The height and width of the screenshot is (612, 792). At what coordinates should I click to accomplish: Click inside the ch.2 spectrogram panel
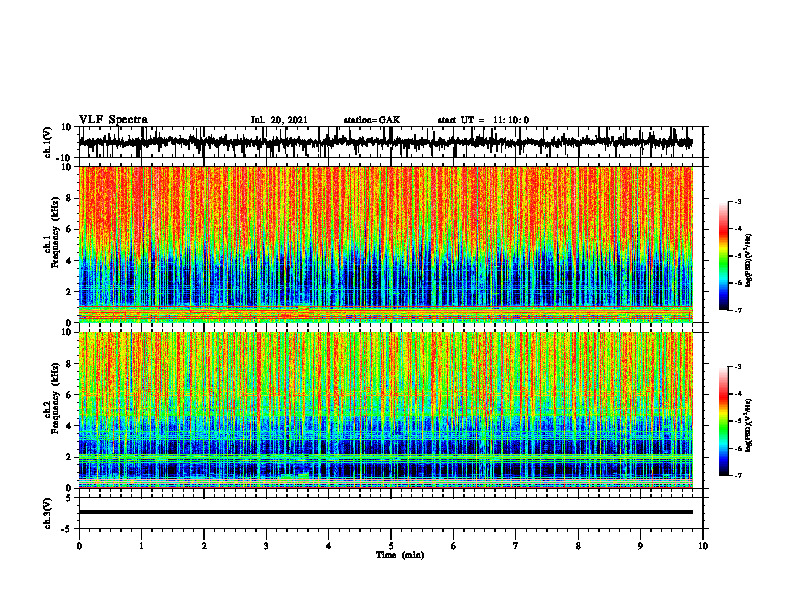385,410
